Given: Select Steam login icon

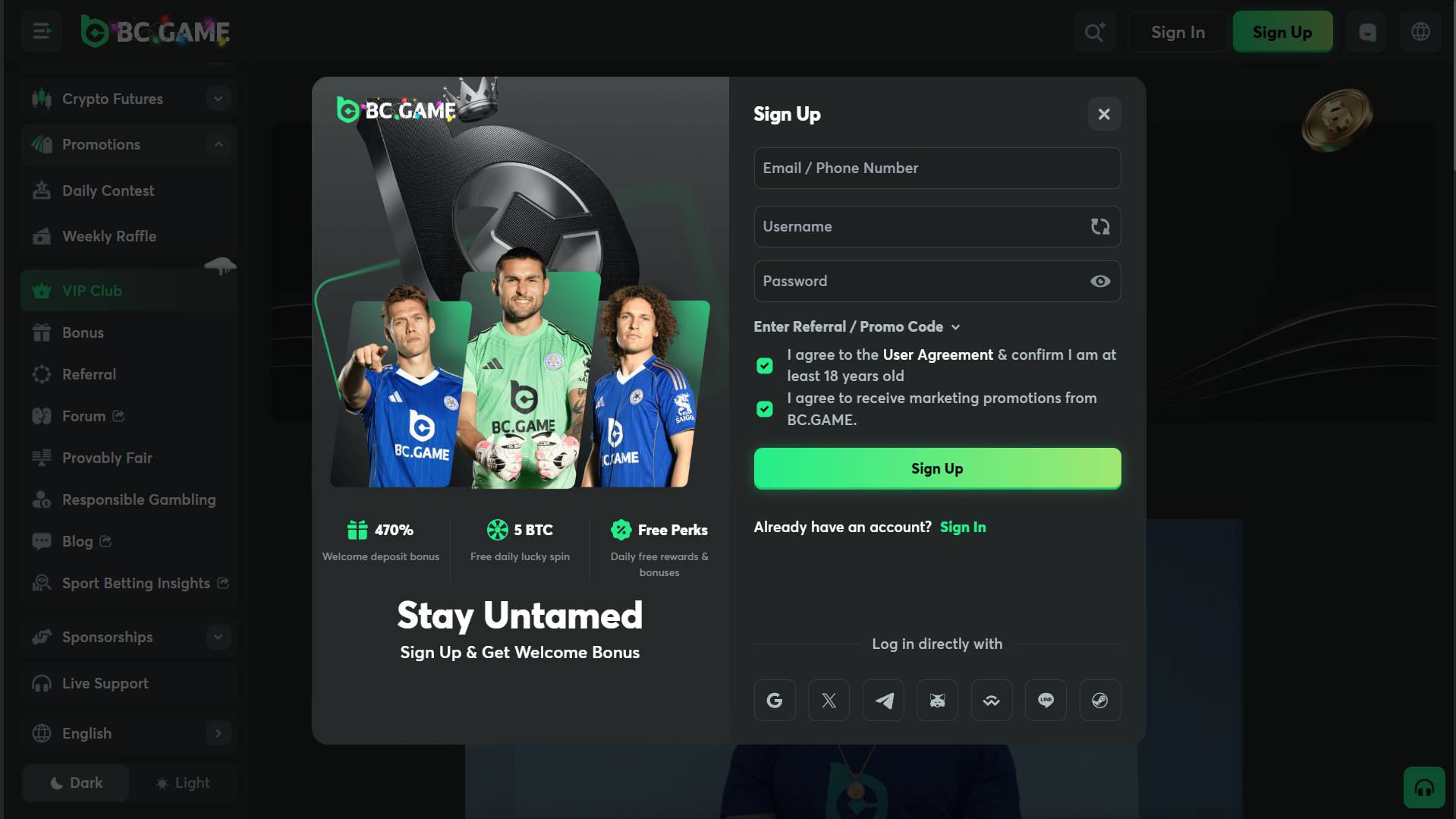Looking at the screenshot, I should tap(1100, 700).
